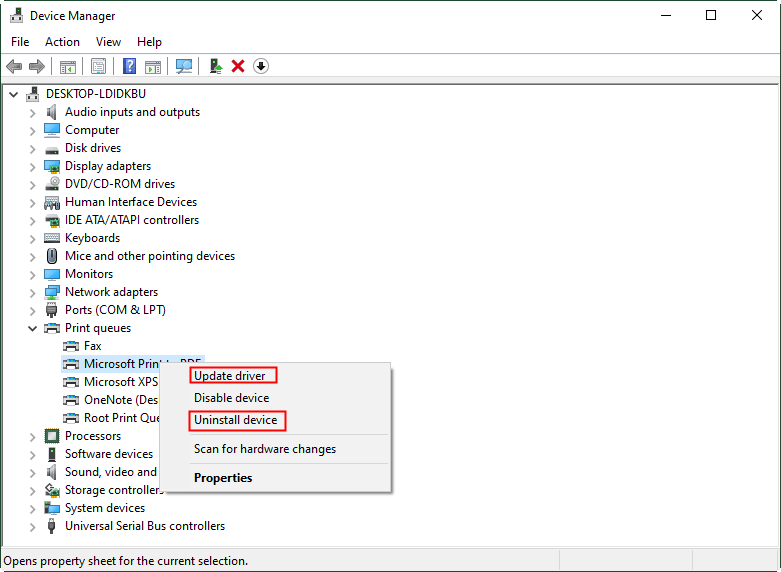Click the monitor Scan for hardware changes toolbar icon
The width and height of the screenshot is (781, 572).
coord(184,66)
